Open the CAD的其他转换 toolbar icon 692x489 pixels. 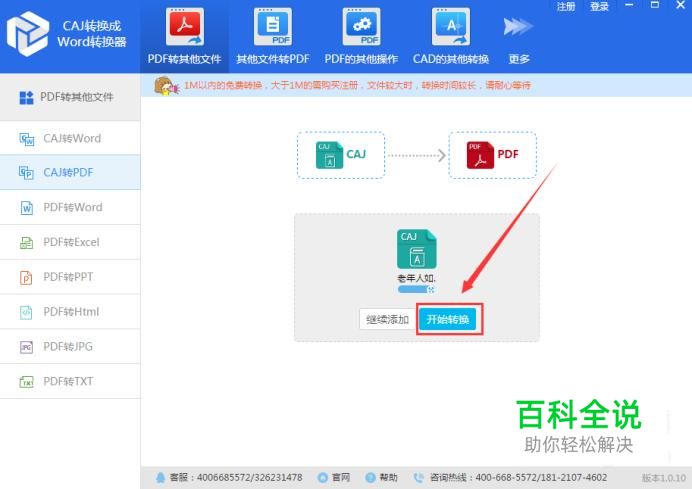tap(451, 27)
